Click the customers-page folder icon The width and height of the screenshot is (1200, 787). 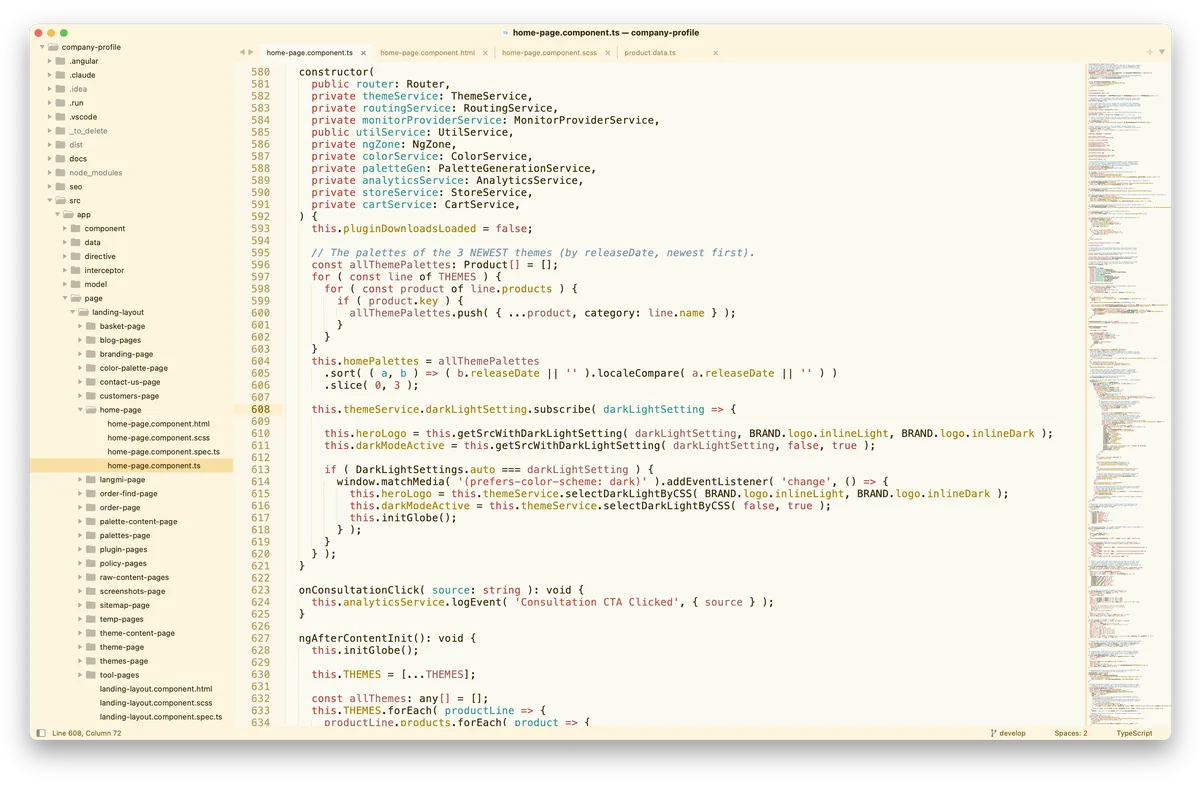pos(91,396)
